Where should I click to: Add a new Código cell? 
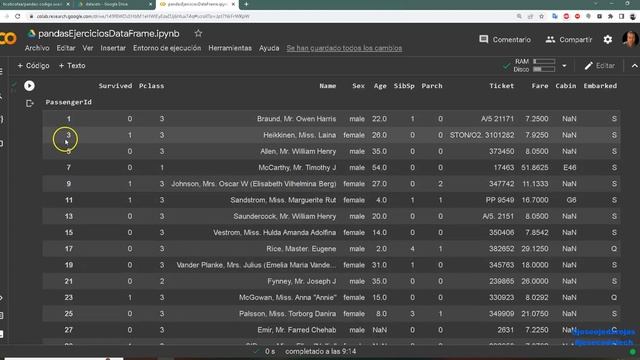click(x=33, y=66)
